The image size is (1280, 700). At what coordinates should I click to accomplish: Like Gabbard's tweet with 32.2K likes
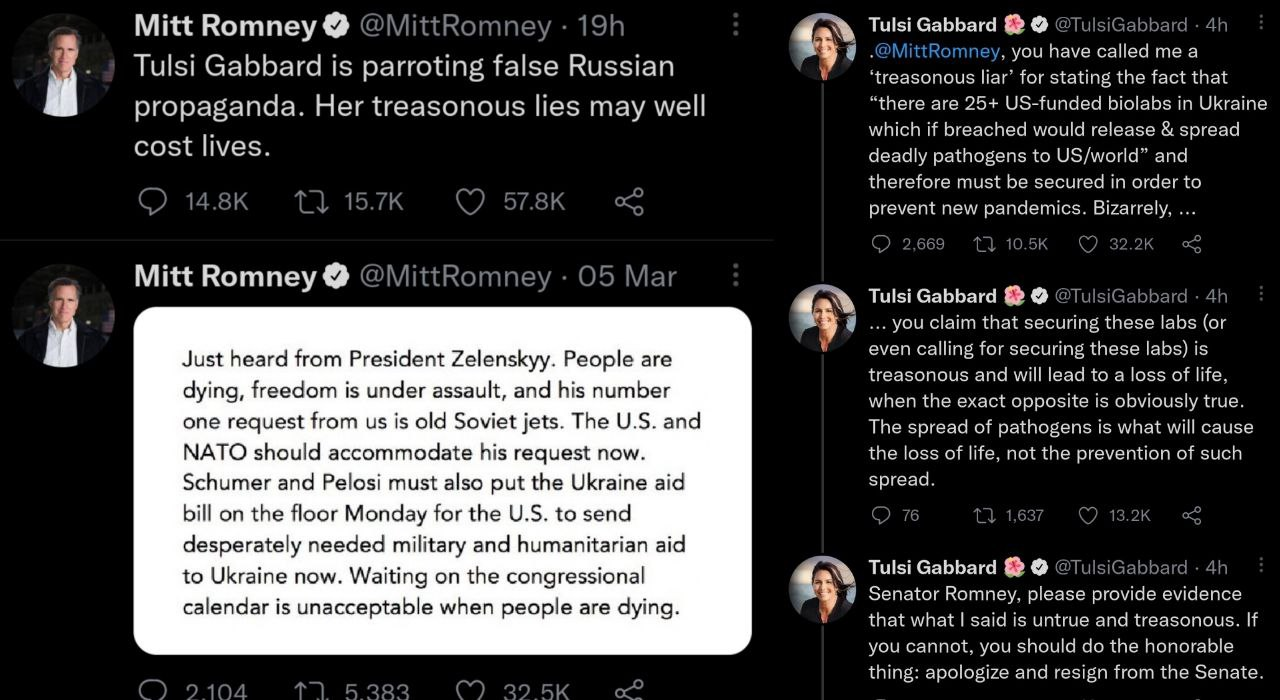pos(1089,244)
